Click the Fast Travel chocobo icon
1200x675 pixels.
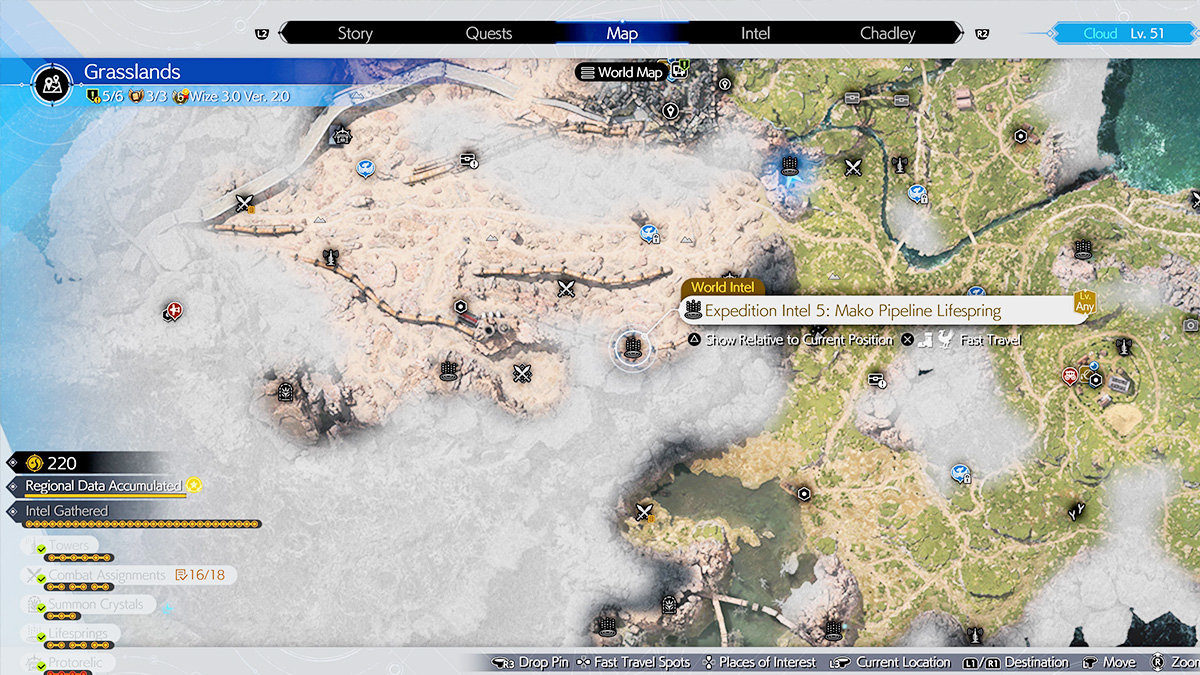click(x=939, y=340)
